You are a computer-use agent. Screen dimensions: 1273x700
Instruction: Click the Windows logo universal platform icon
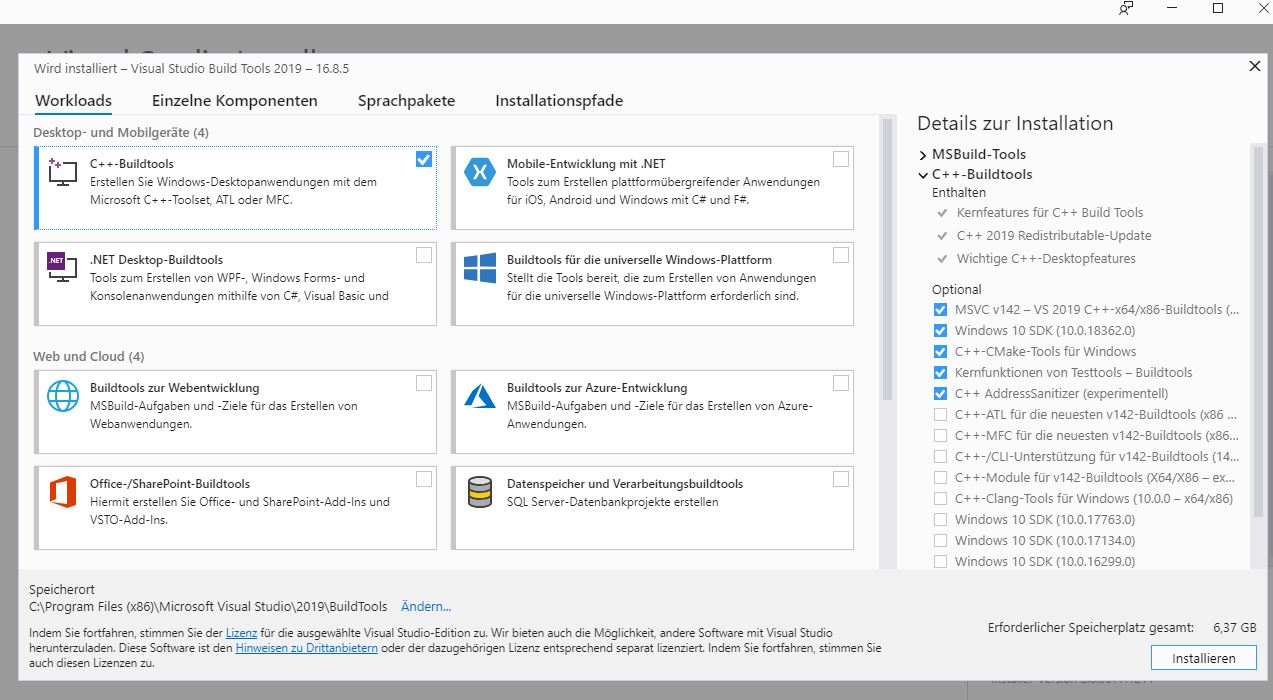[x=480, y=268]
